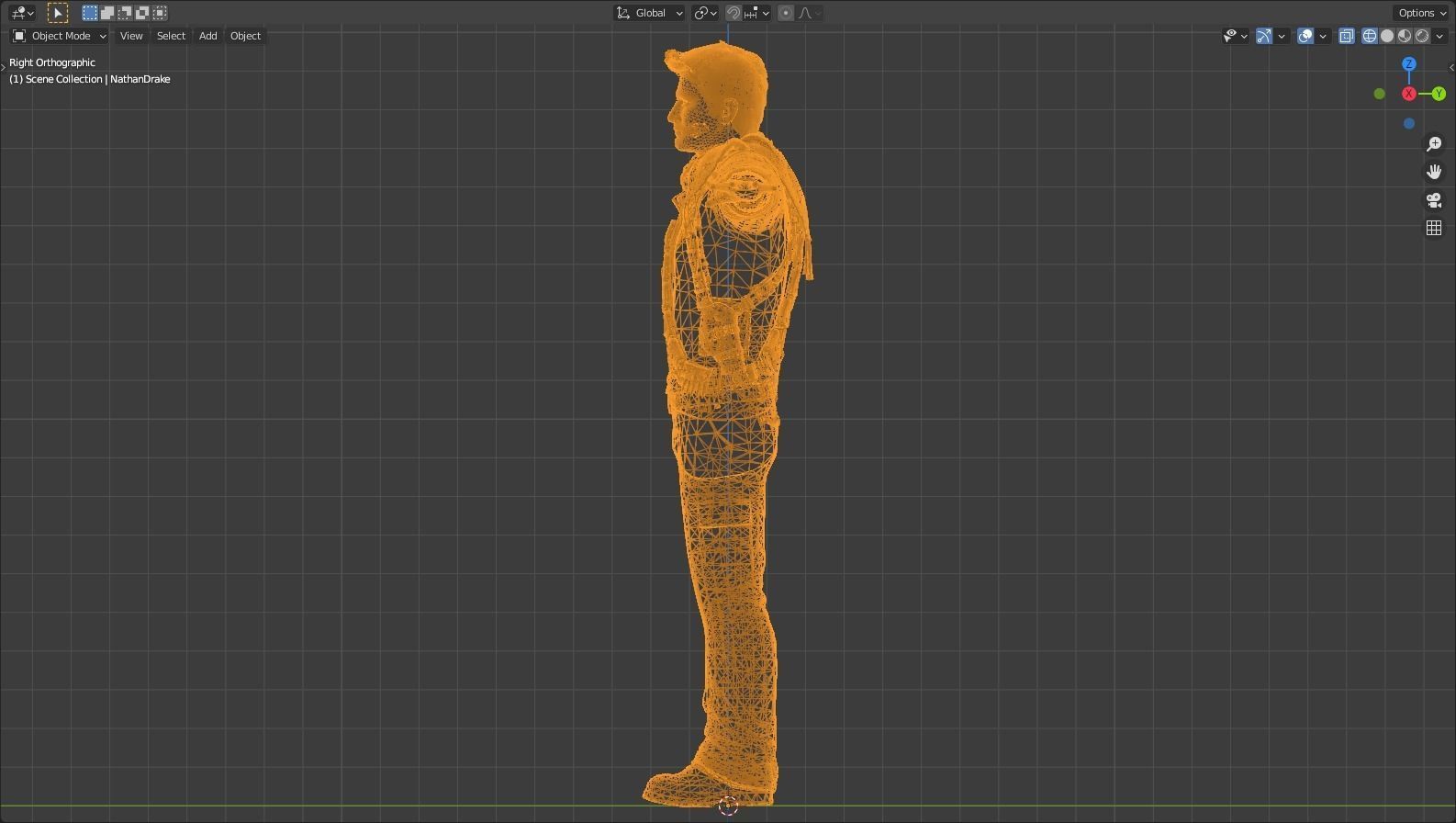1456x823 pixels.
Task: Toggle snapping magnet icon
Action: tap(734, 13)
